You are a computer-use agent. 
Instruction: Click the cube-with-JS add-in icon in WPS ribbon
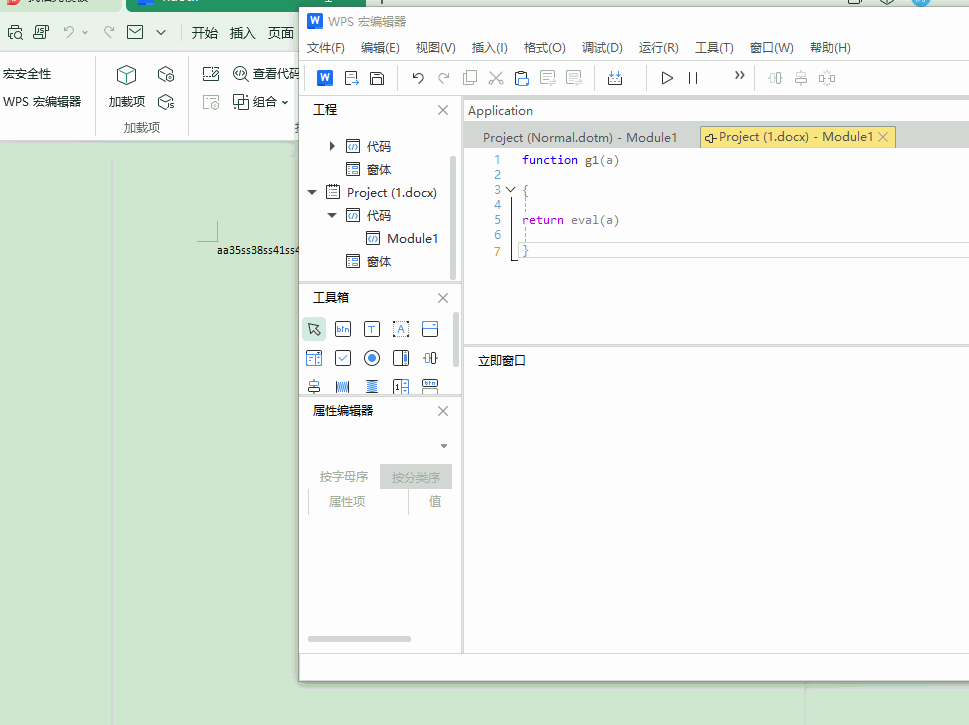[166, 101]
